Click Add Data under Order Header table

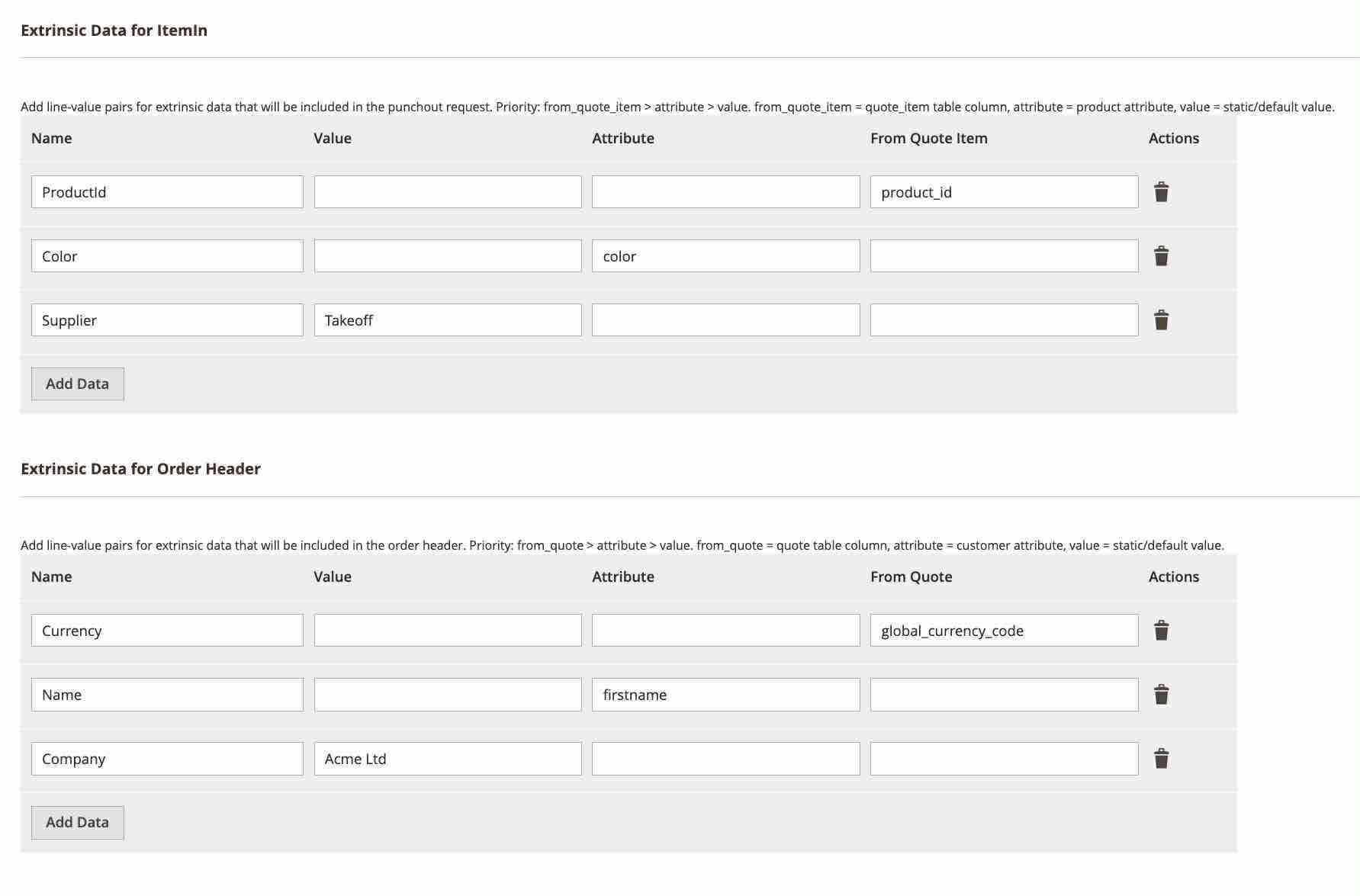point(77,822)
